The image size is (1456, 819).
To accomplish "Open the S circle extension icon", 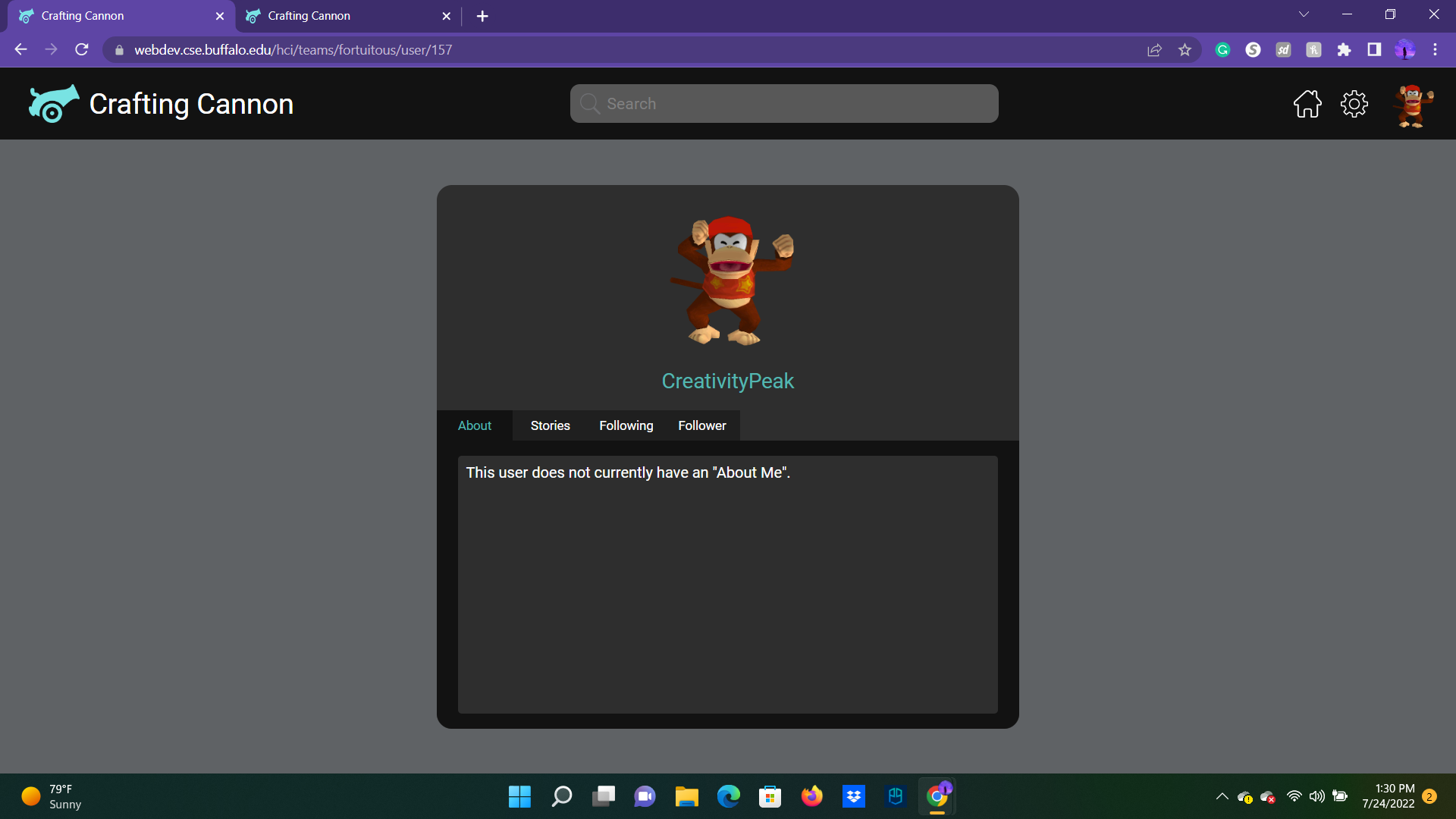I will click(x=1253, y=50).
